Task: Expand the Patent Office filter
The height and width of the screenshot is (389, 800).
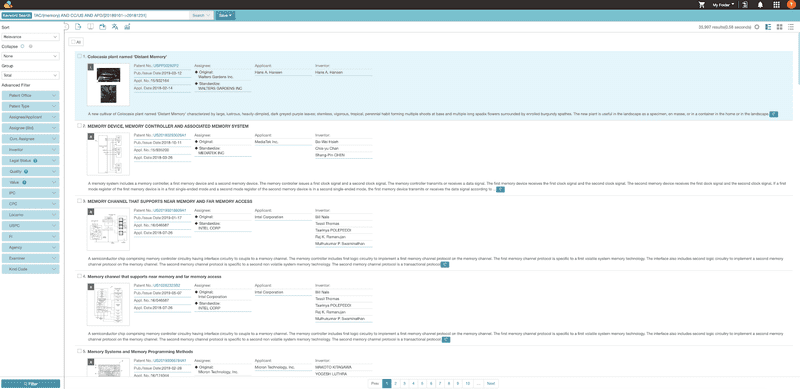Action: [30, 95]
